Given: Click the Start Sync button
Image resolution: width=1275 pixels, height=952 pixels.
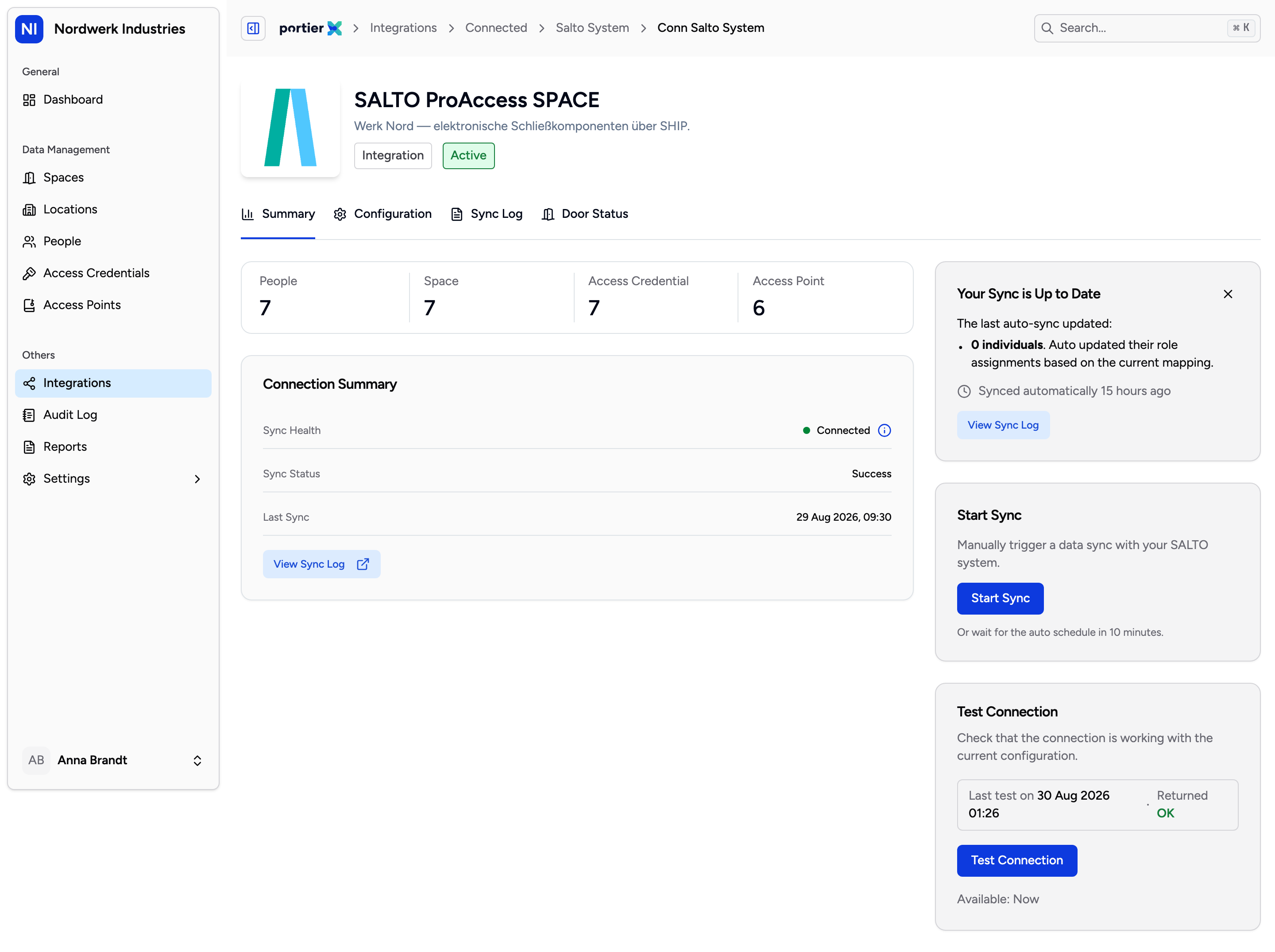Looking at the screenshot, I should tap(1000, 598).
